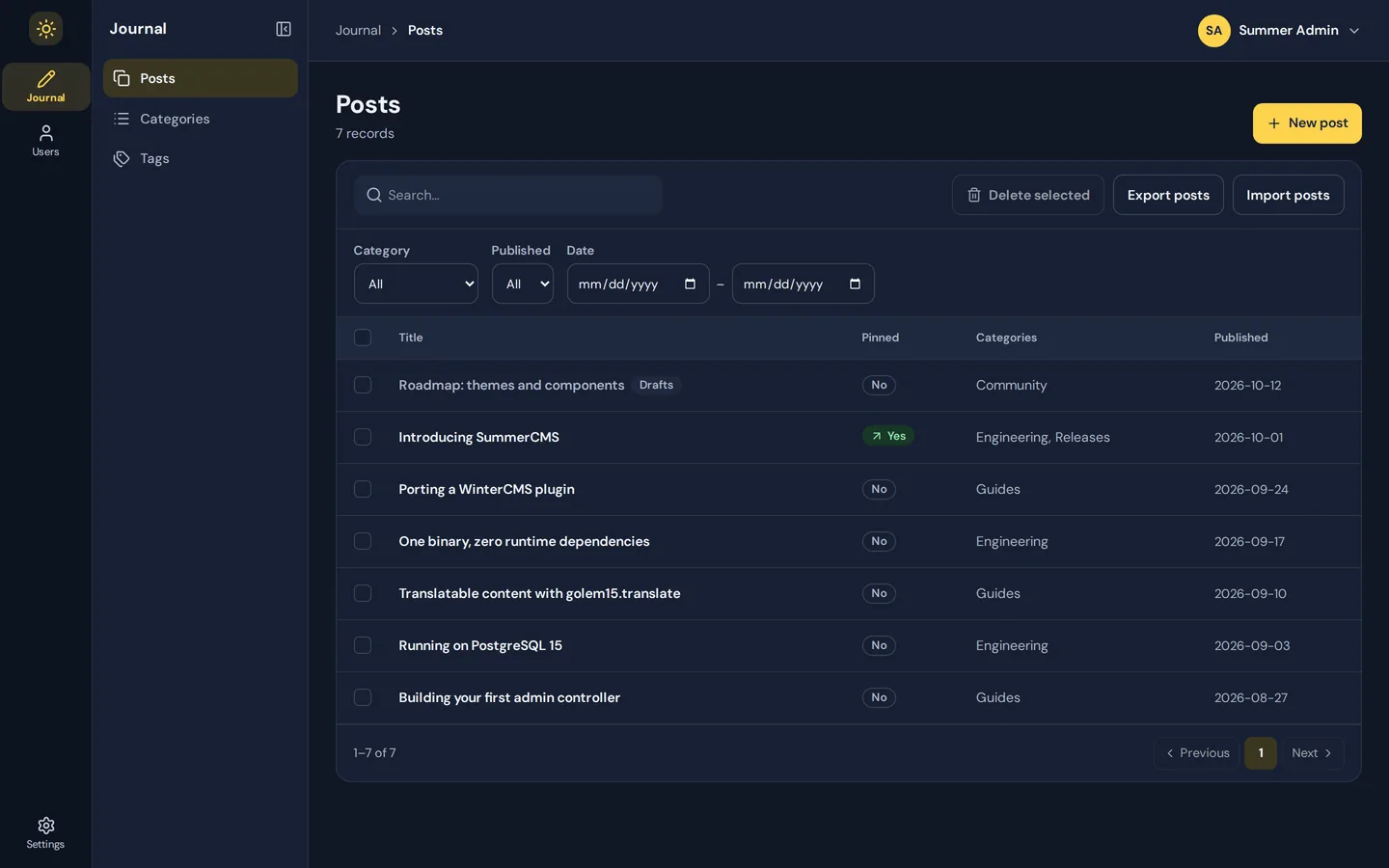Click the Journal breadcrumb link
Screen dimensions: 1389x868
[x=358, y=30]
